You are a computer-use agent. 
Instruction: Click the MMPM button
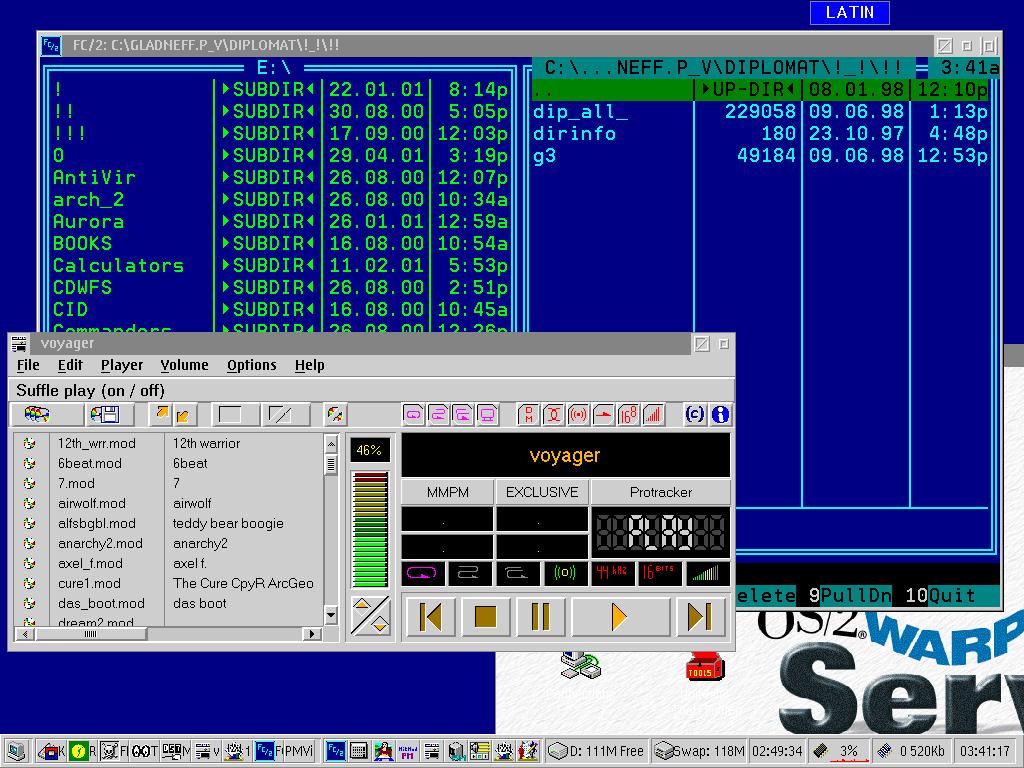[447, 492]
